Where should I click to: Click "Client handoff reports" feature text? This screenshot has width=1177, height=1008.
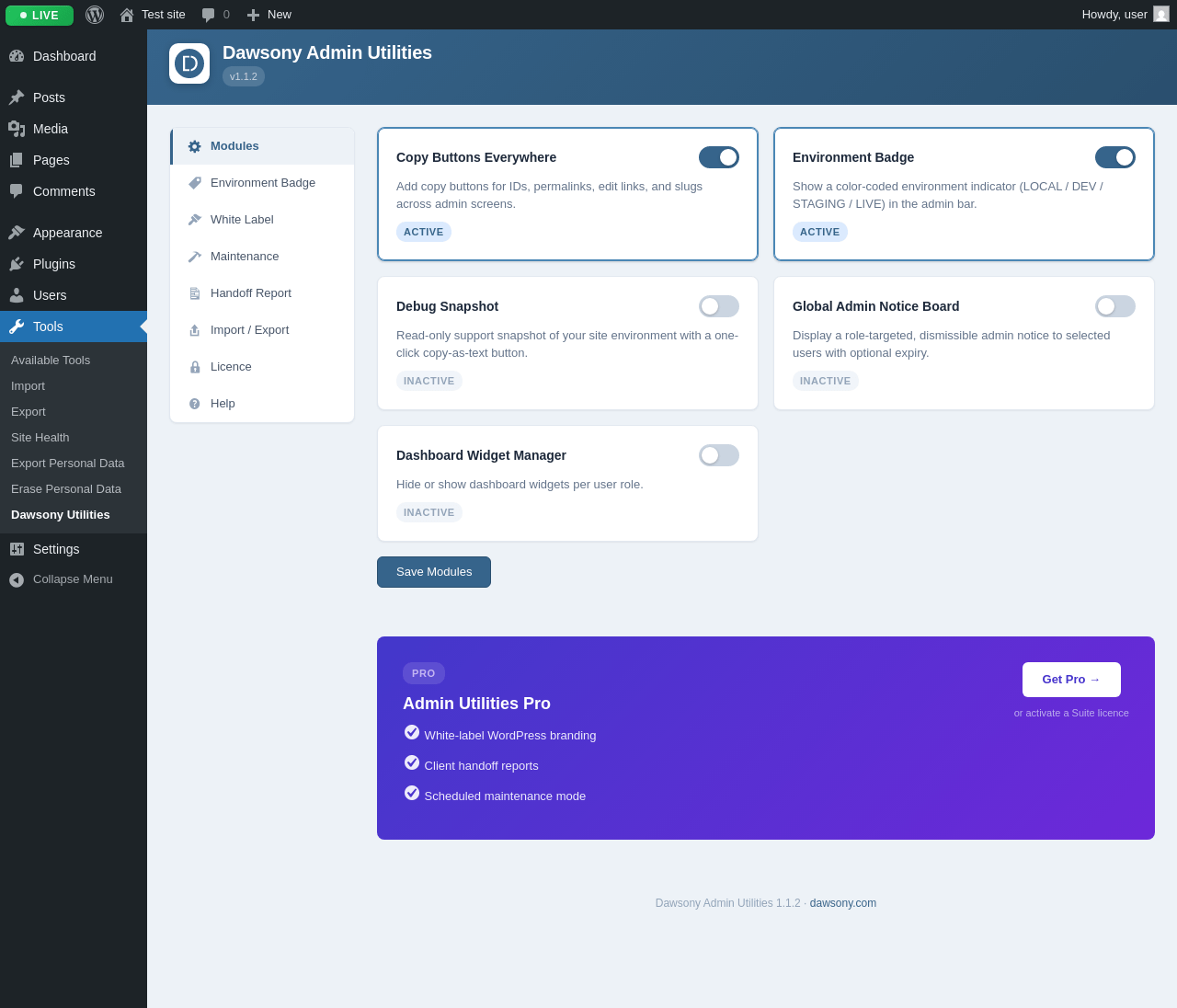tap(482, 766)
